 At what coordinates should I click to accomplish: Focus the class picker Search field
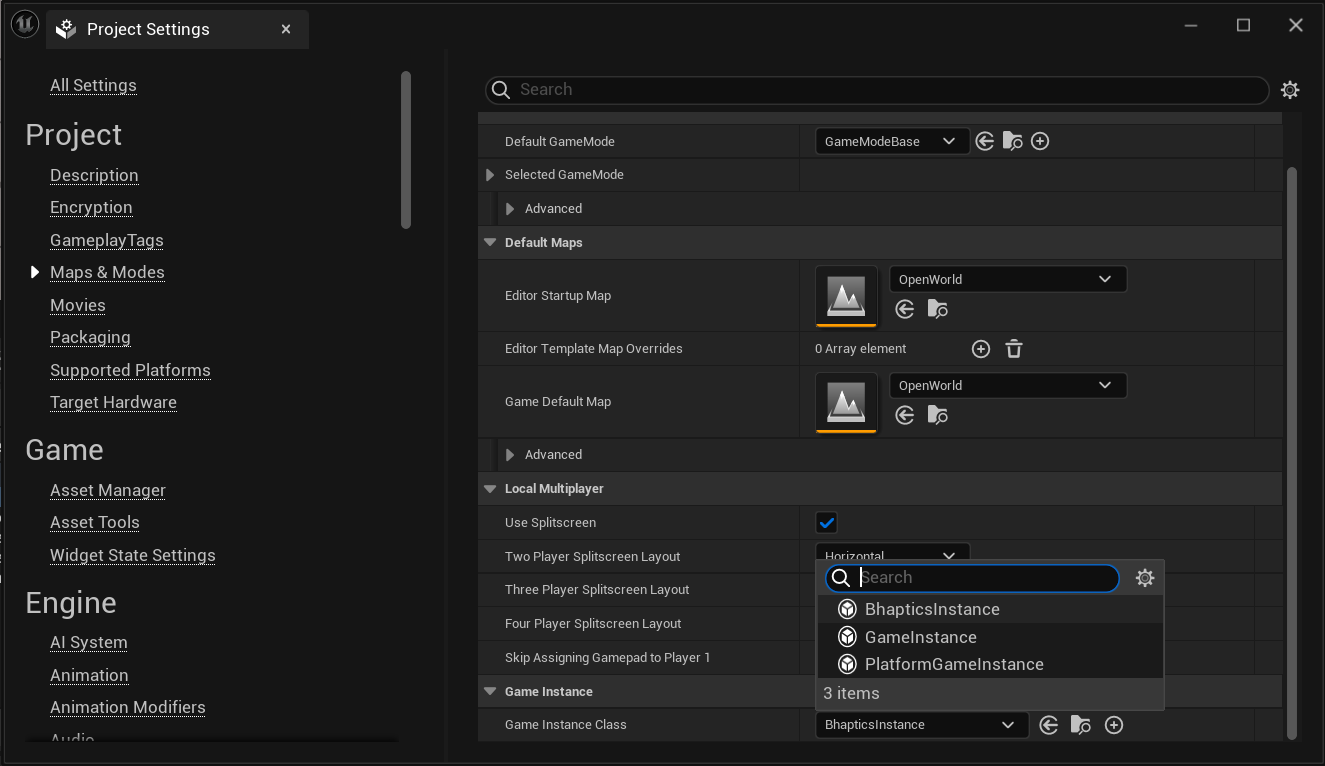(x=972, y=578)
